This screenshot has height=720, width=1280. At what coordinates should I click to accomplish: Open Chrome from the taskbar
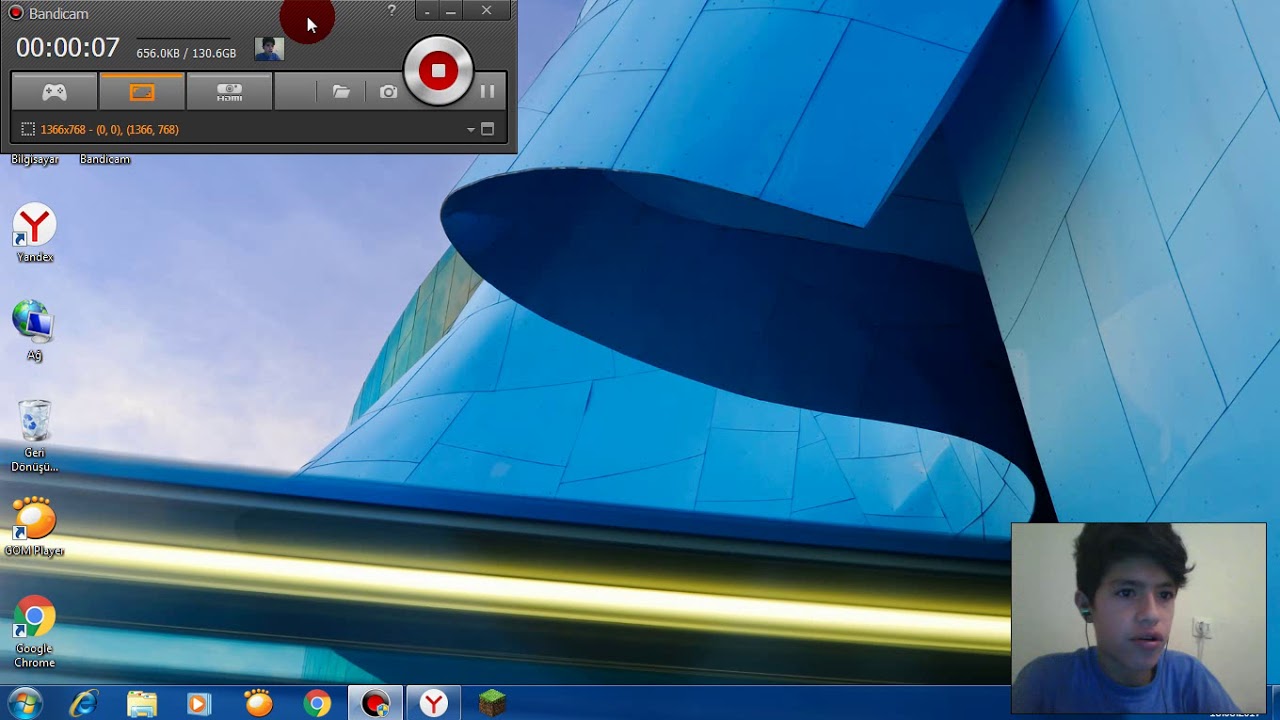click(x=317, y=704)
